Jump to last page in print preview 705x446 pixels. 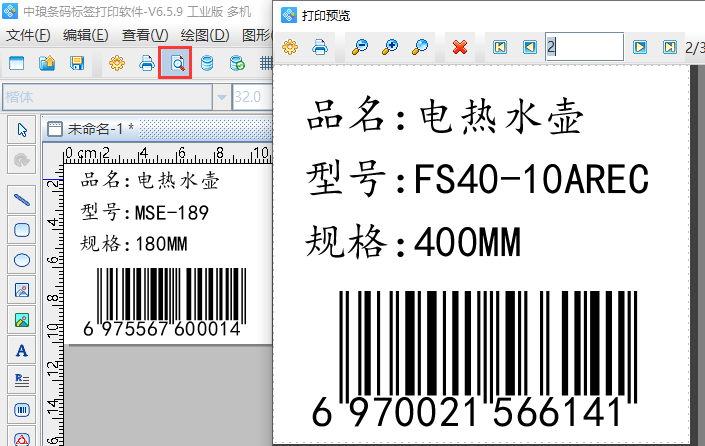point(670,47)
